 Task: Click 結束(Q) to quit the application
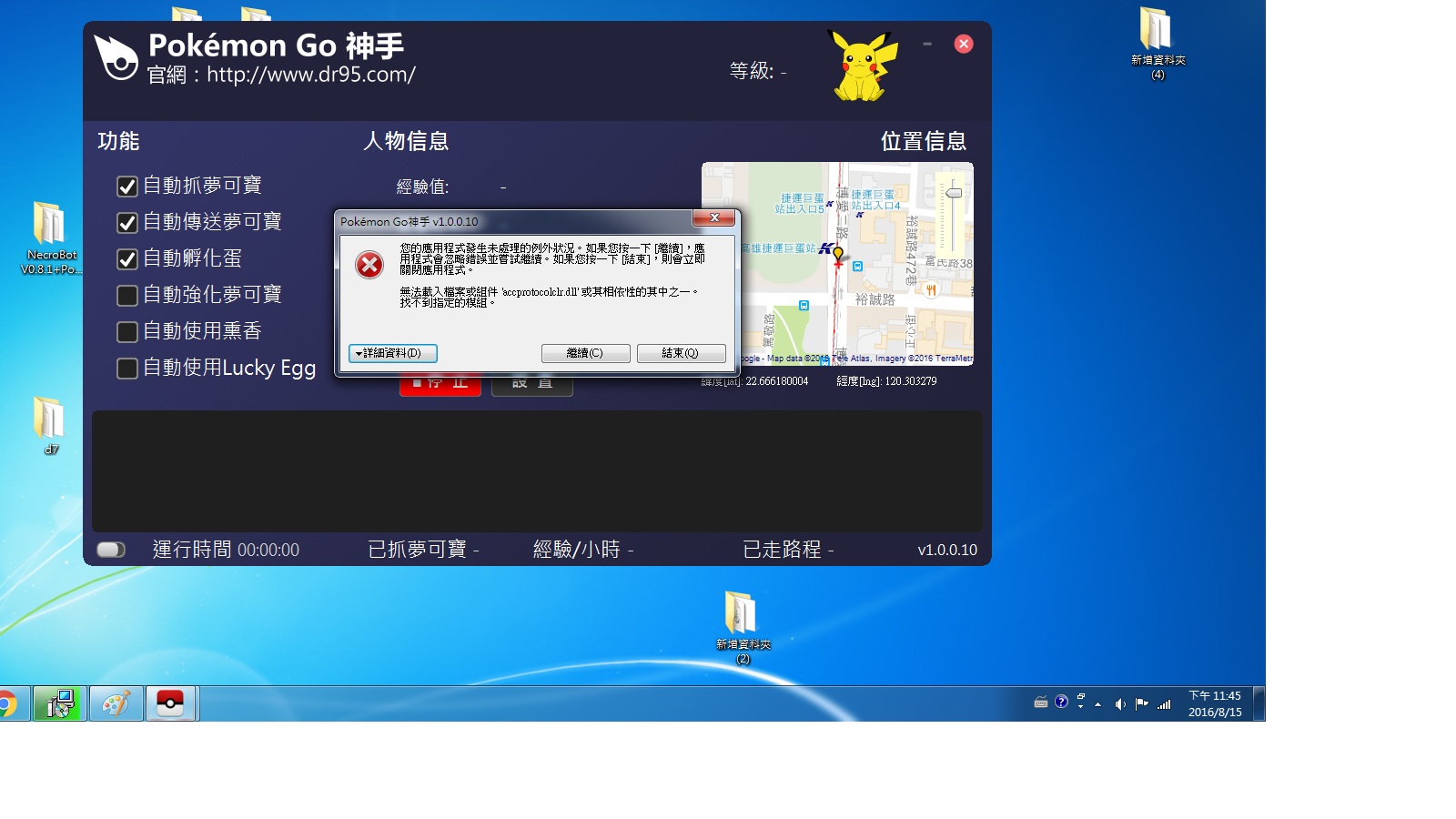click(681, 353)
